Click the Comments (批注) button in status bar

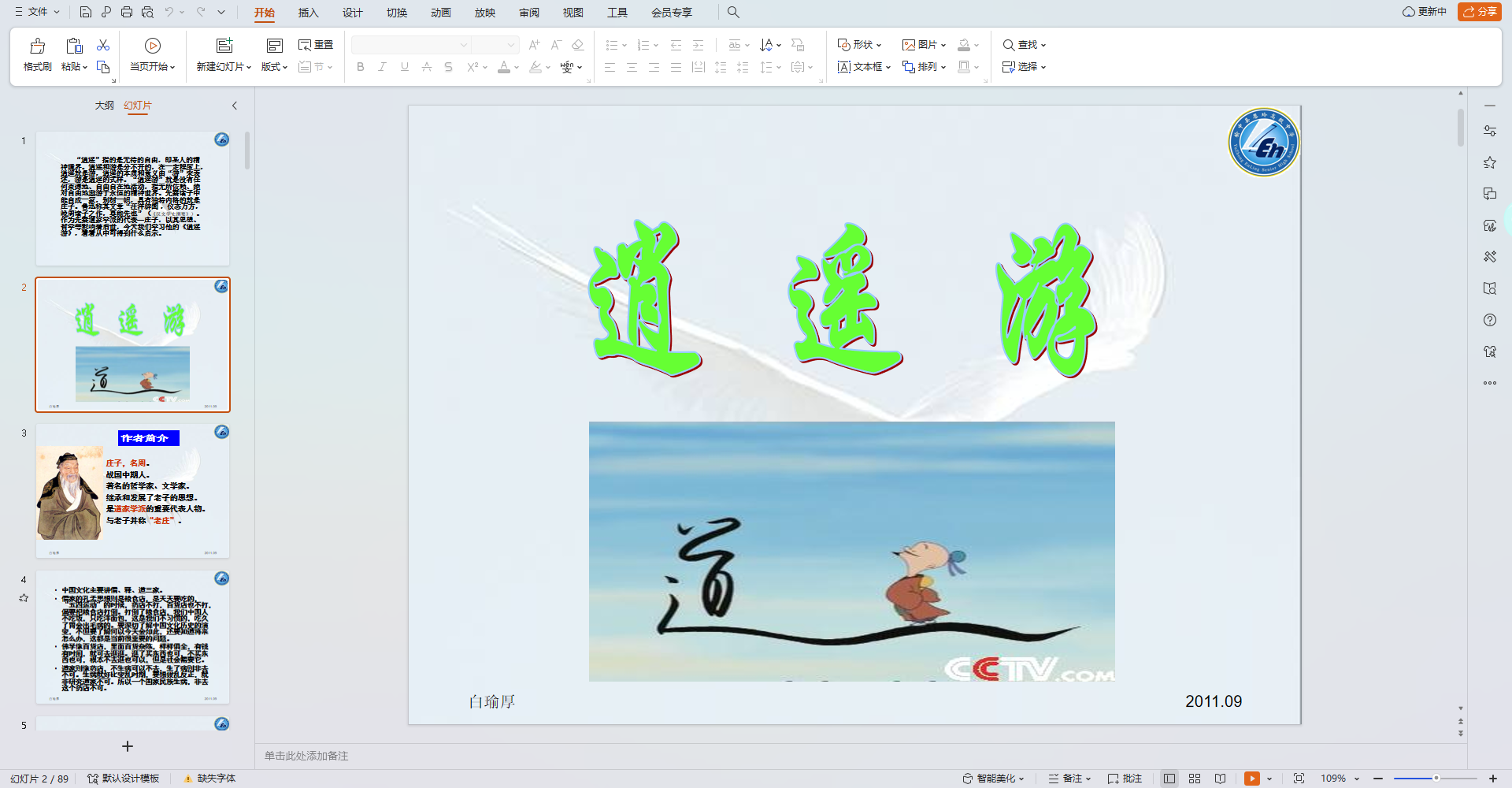(1125, 779)
